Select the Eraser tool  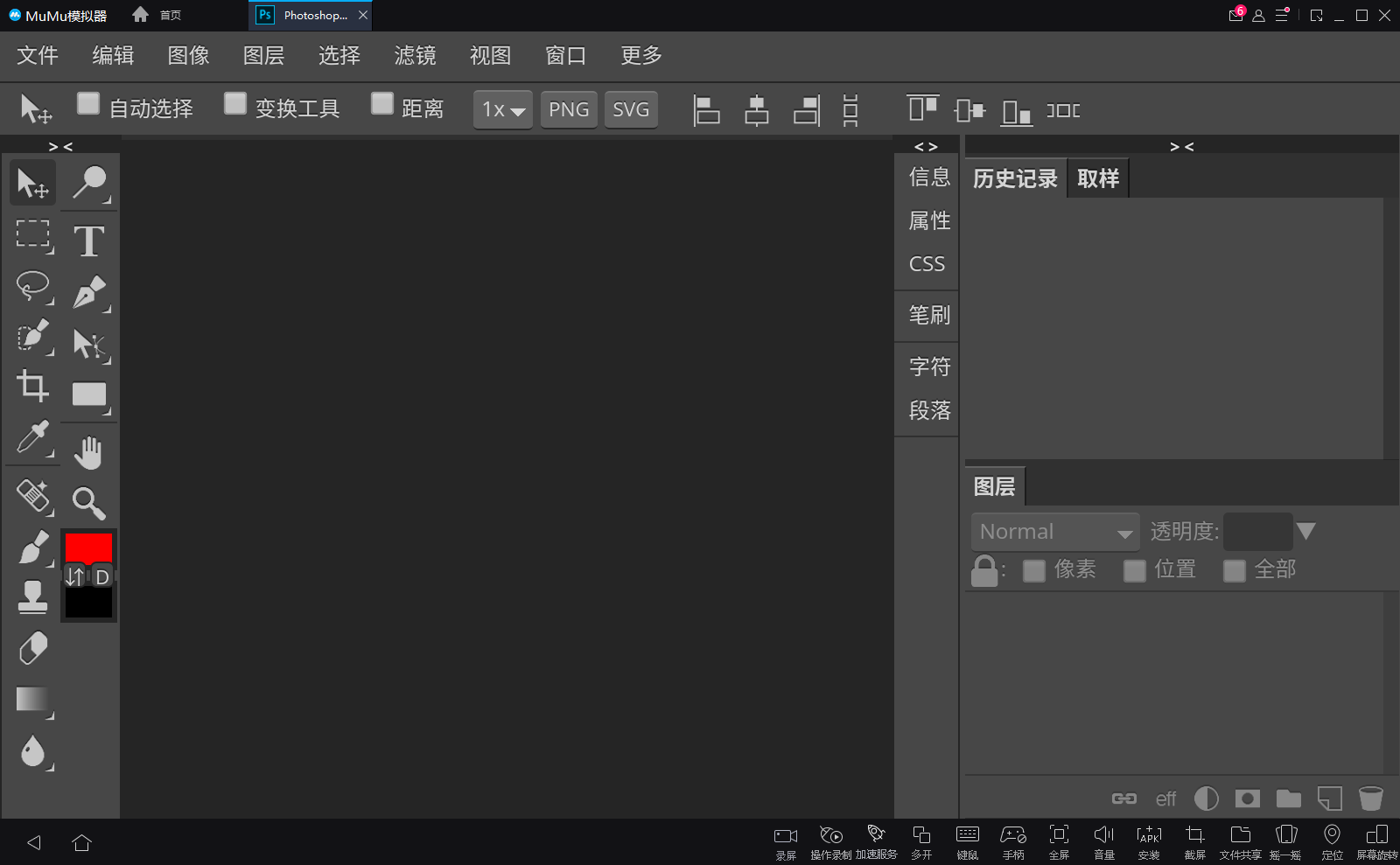click(33, 648)
